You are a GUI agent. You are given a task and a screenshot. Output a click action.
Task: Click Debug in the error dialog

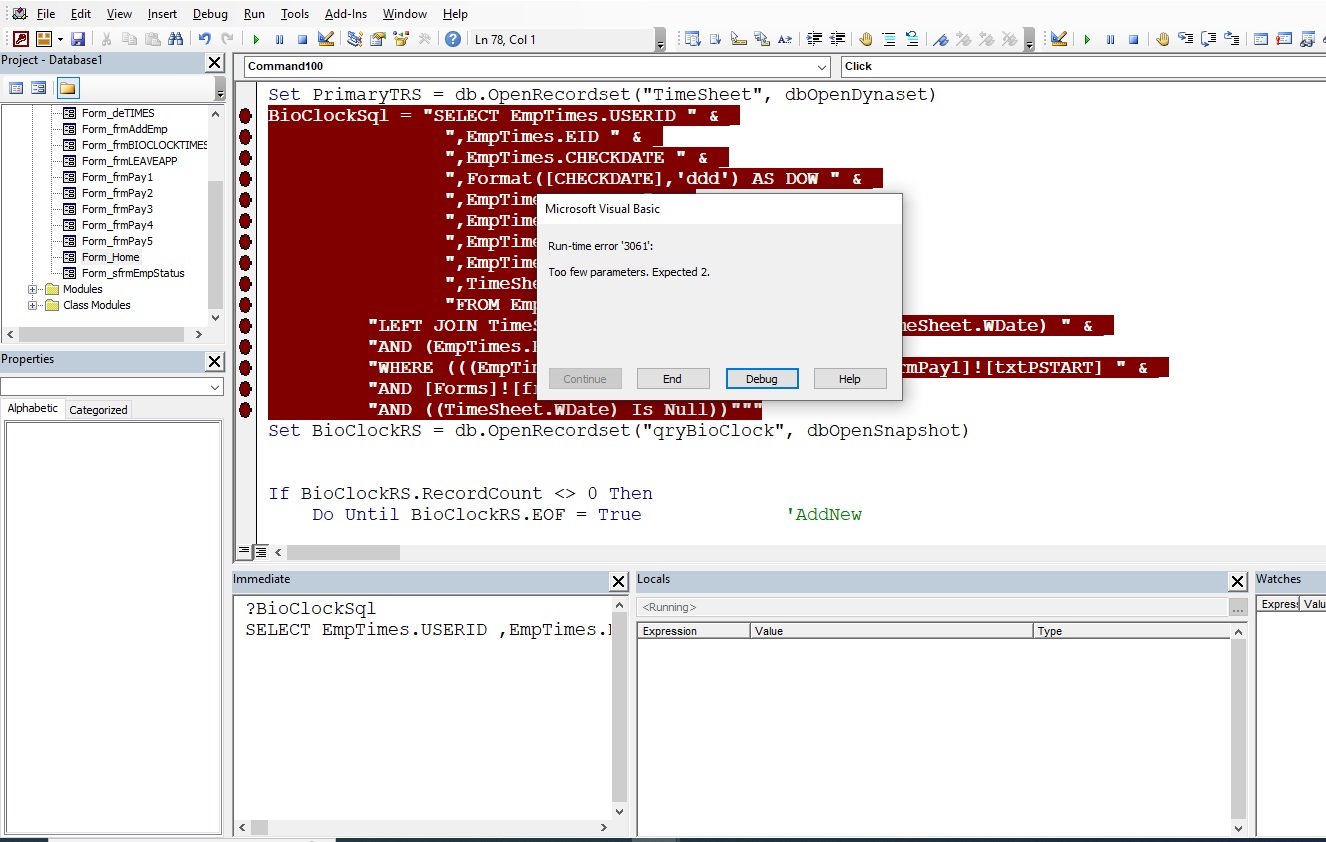pyautogui.click(x=761, y=379)
